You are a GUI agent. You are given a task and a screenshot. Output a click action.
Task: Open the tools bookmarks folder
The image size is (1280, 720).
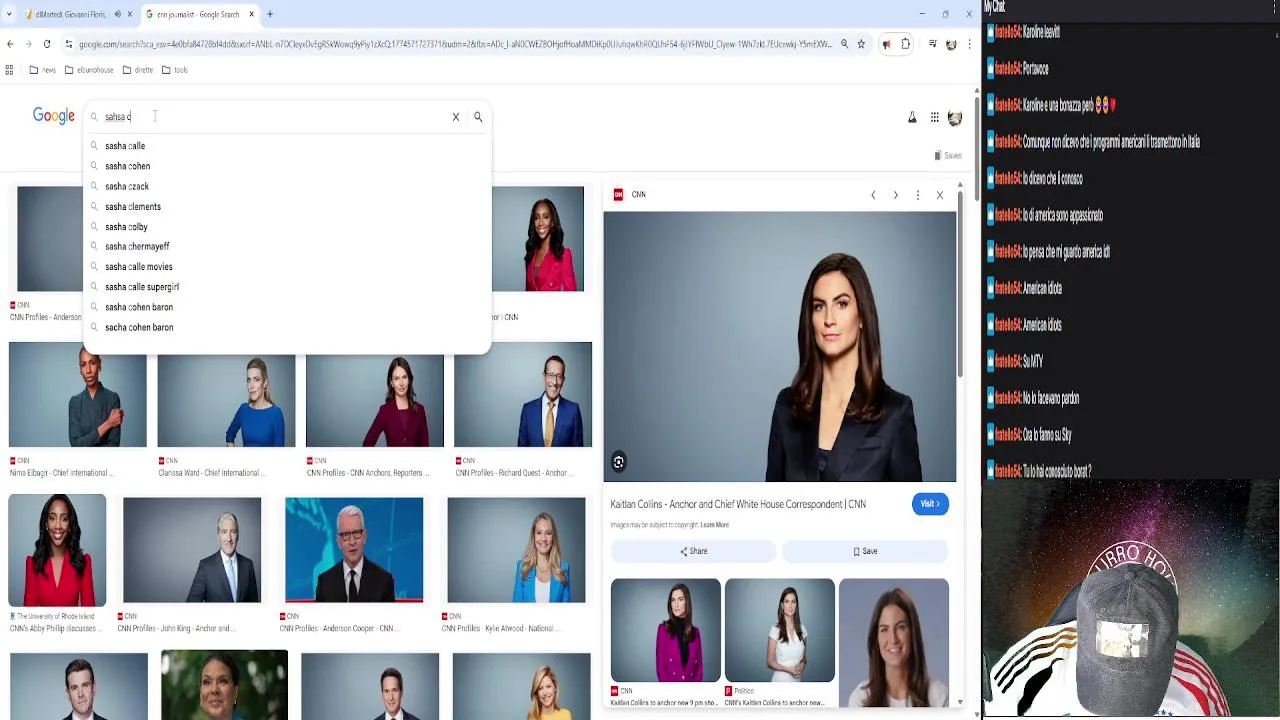[x=174, y=70]
